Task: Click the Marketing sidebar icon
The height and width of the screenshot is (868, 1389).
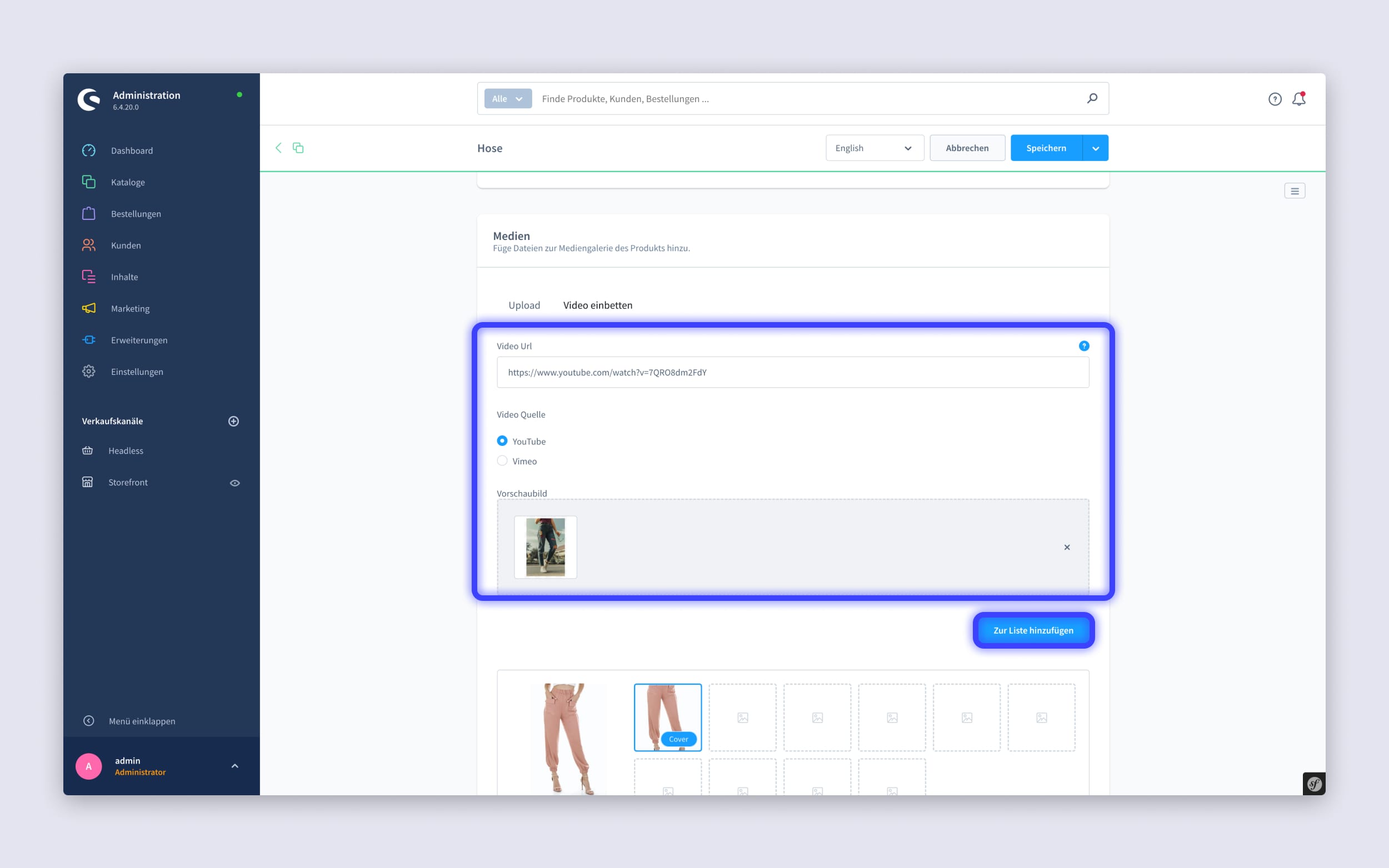Action: pos(90,307)
